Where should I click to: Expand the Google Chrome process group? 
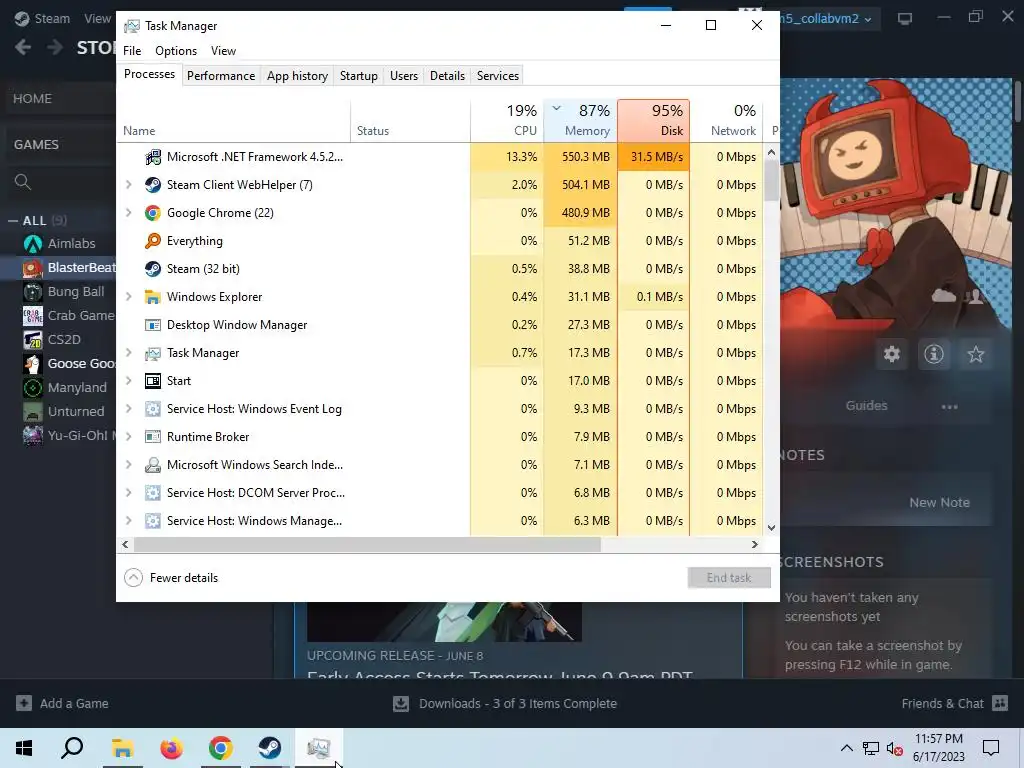tap(129, 213)
